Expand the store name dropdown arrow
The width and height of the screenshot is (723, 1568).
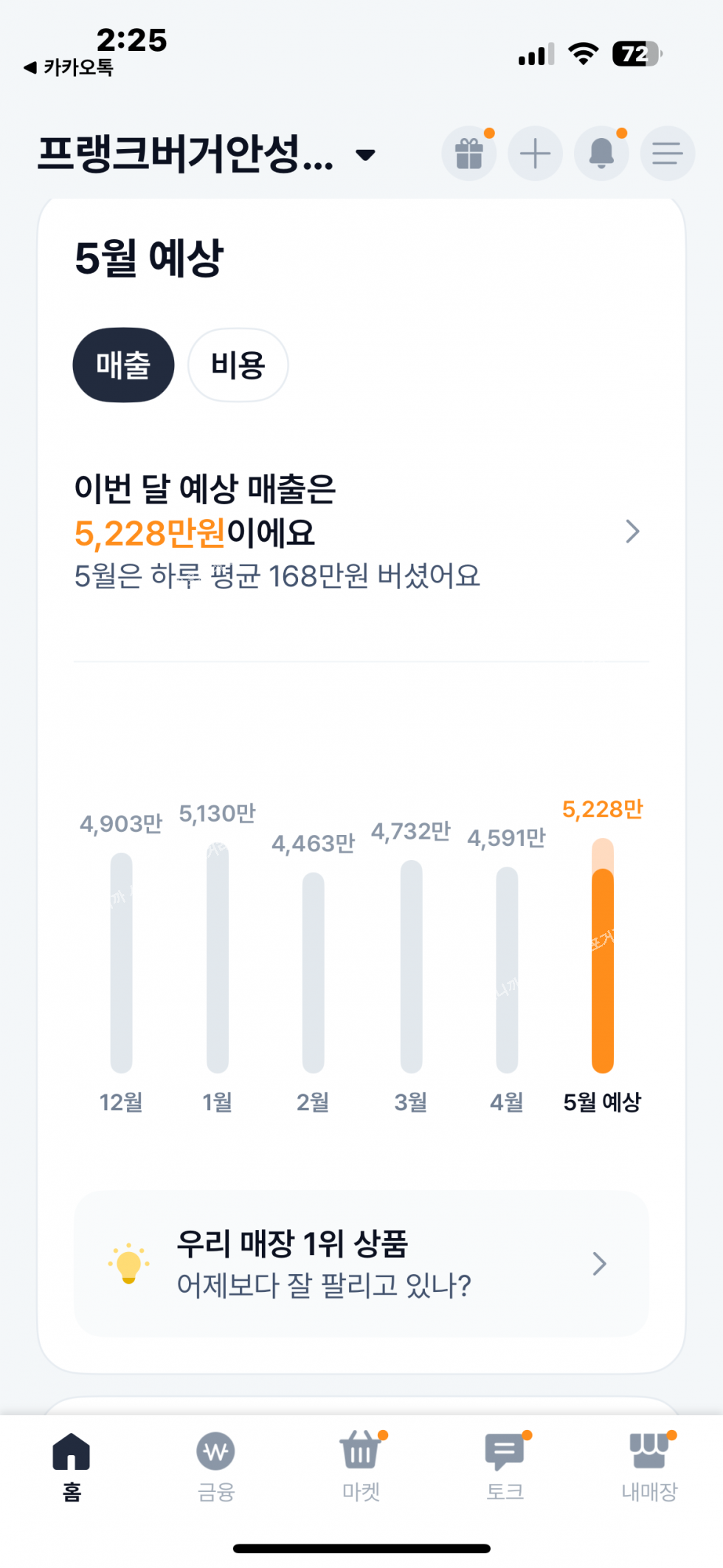coord(365,155)
